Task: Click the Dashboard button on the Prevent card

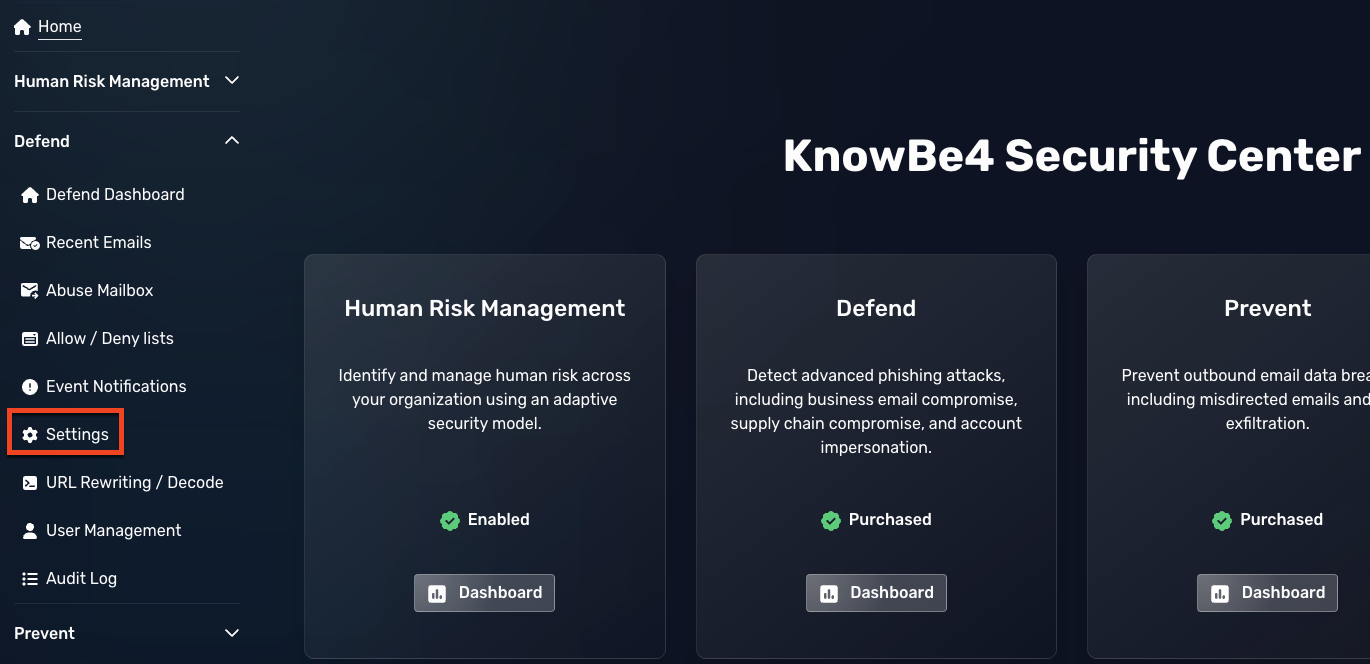Action: [x=1267, y=592]
